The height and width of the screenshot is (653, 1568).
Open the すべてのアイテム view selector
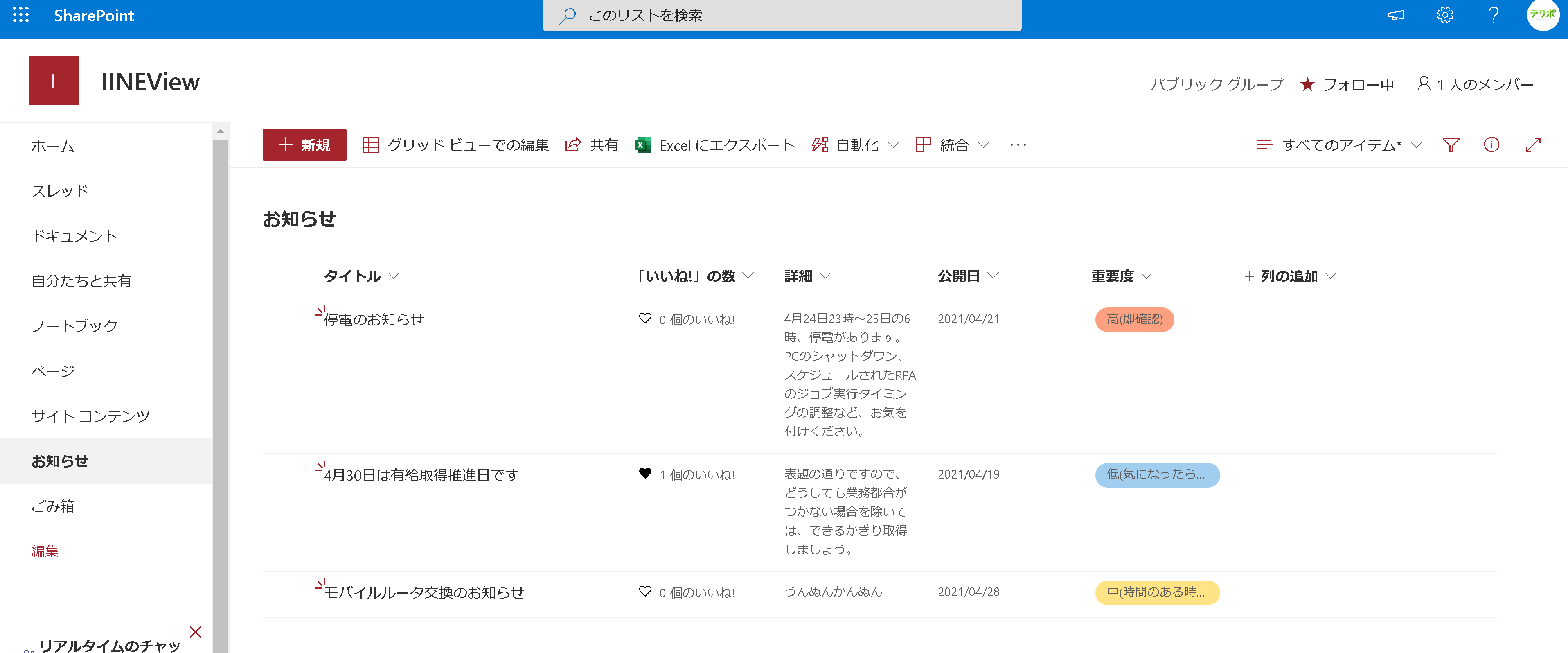pyautogui.click(x=1340, y=145)
